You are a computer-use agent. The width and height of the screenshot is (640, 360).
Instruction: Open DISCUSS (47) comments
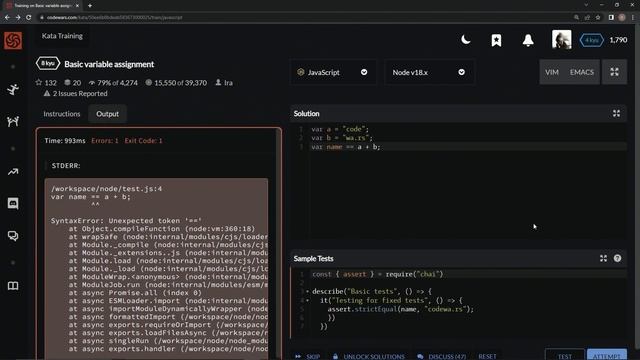[x=442, y=356]
